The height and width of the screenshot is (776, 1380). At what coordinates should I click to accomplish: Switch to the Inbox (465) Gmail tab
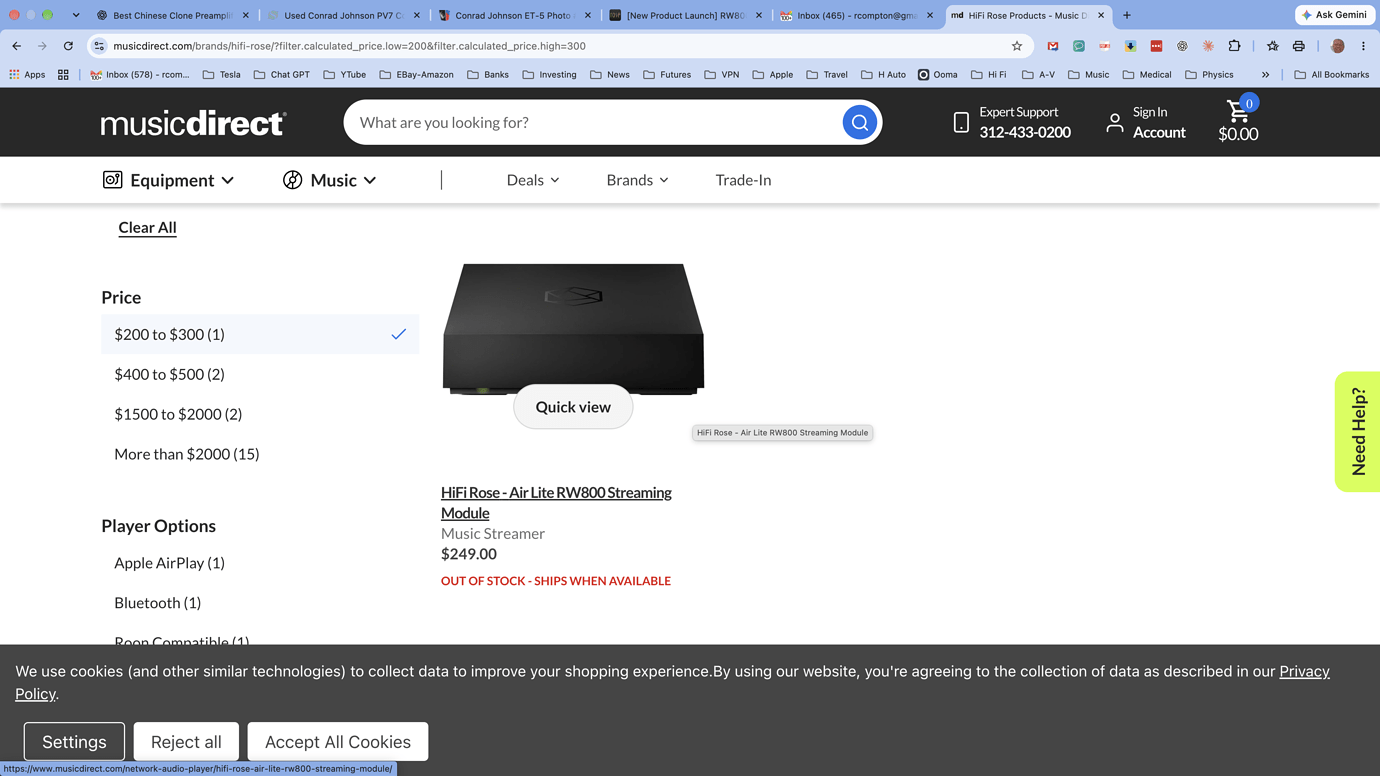[x=857, y=15]
